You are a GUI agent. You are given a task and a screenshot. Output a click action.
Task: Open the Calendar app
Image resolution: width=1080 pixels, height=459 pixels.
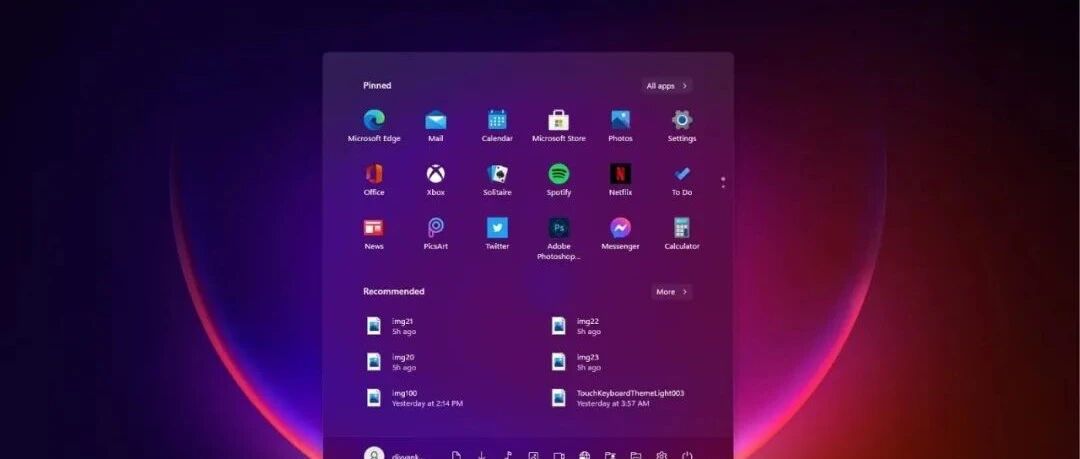click(497, 125)
